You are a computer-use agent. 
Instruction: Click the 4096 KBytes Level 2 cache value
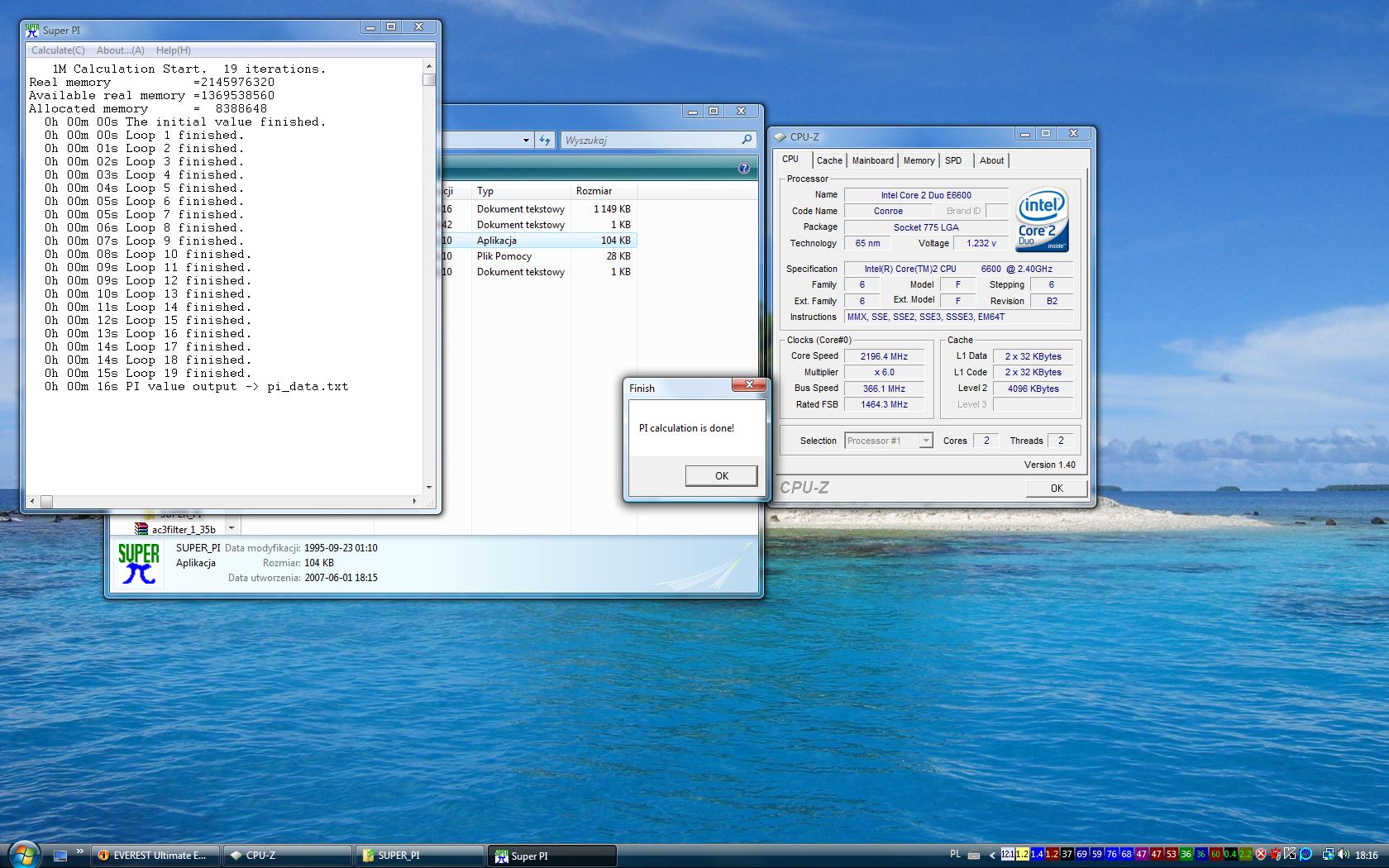pos(1033,389)
